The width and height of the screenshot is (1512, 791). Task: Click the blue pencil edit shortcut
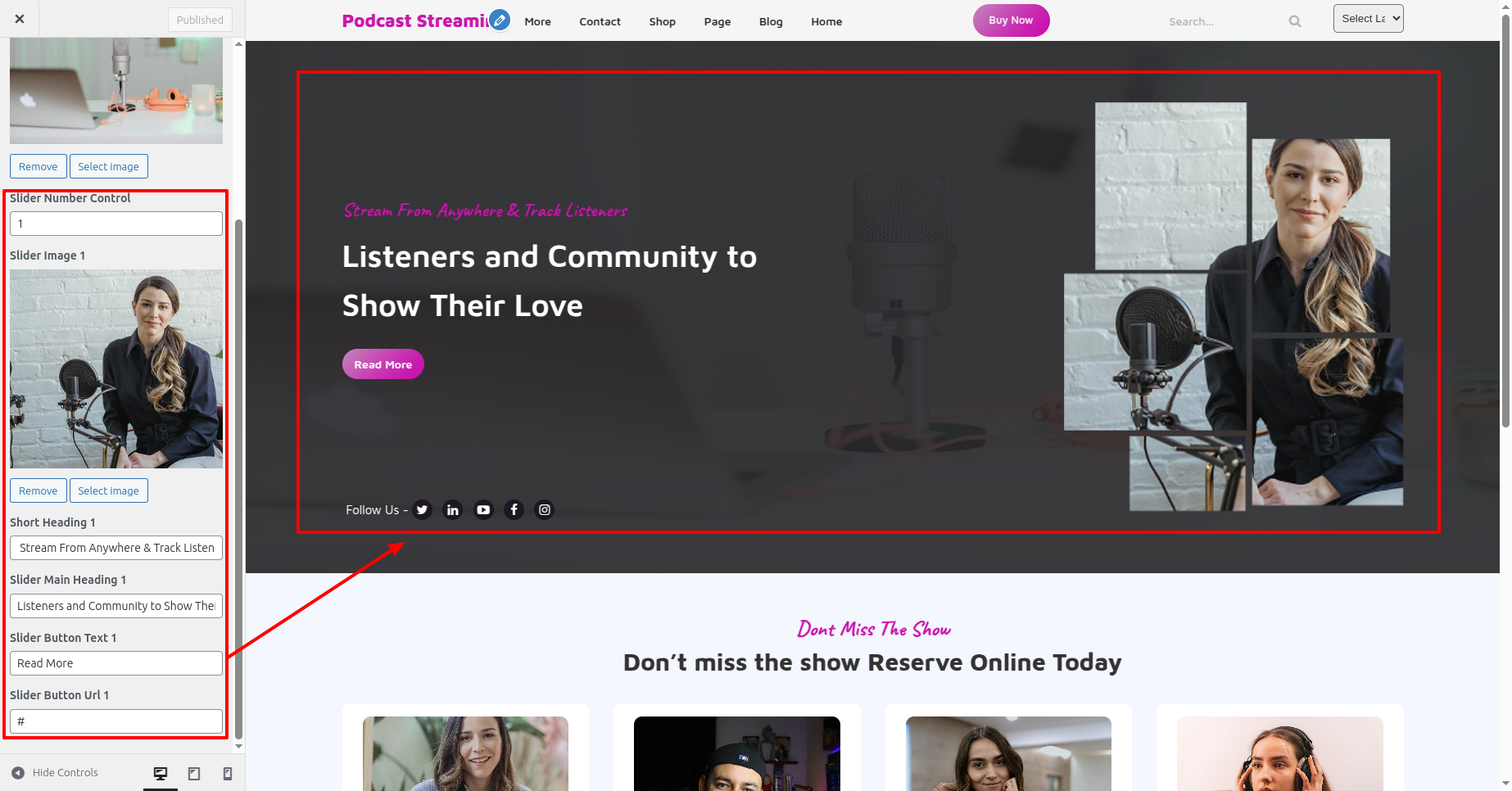point(500,20)
